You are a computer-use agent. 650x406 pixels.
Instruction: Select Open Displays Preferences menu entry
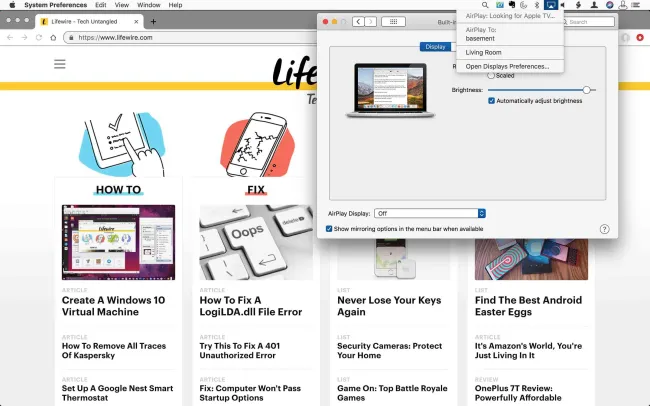click(x=507, y=66)
